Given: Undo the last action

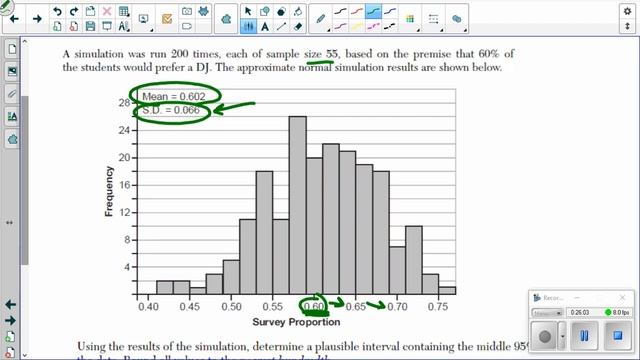Looking at the screenshot, I should [57, 11].
